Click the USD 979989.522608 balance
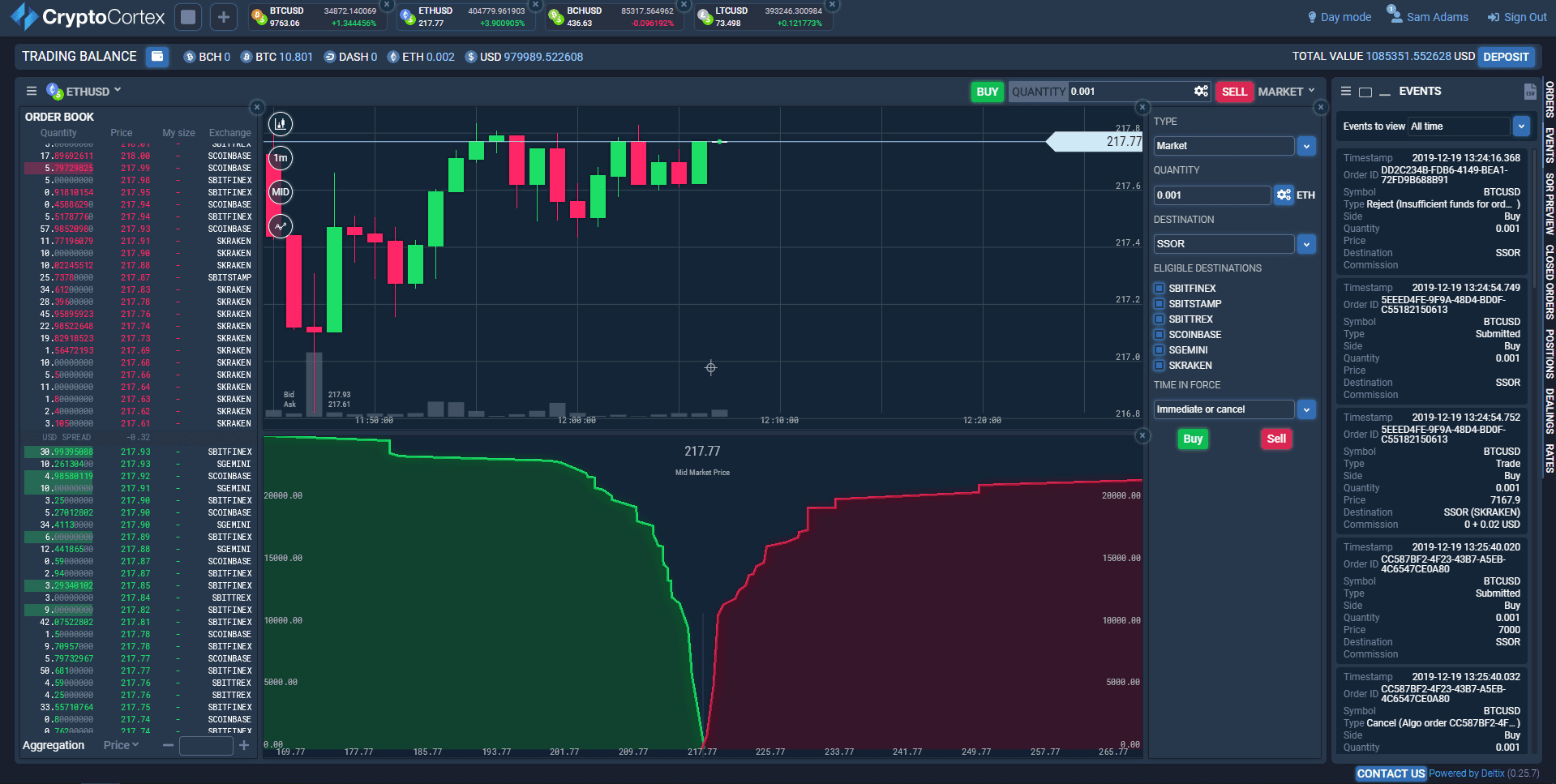 (524, 57)
